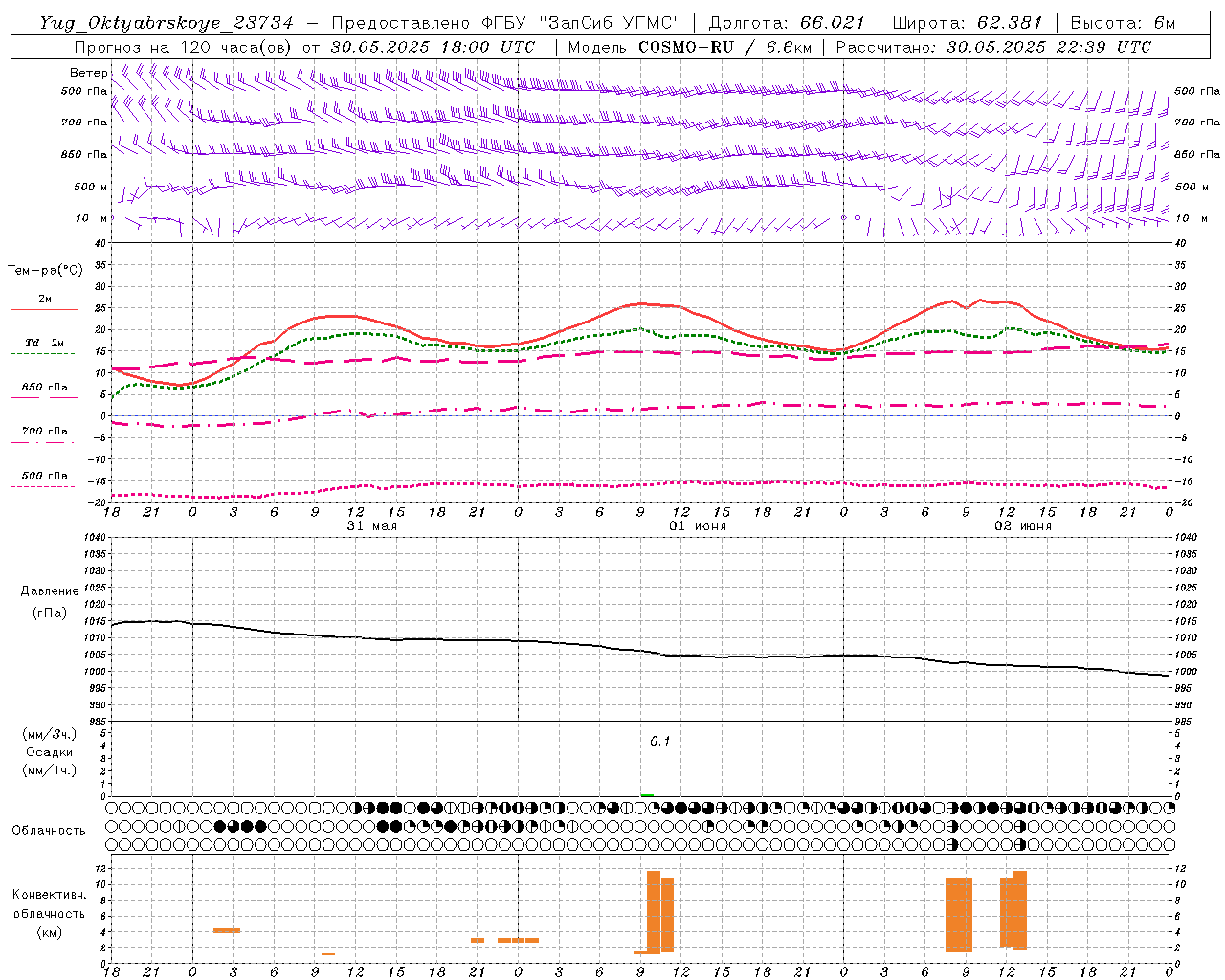Click the Рассчитано: 30.05.2025 22:39 UTC text

[993, 47]
